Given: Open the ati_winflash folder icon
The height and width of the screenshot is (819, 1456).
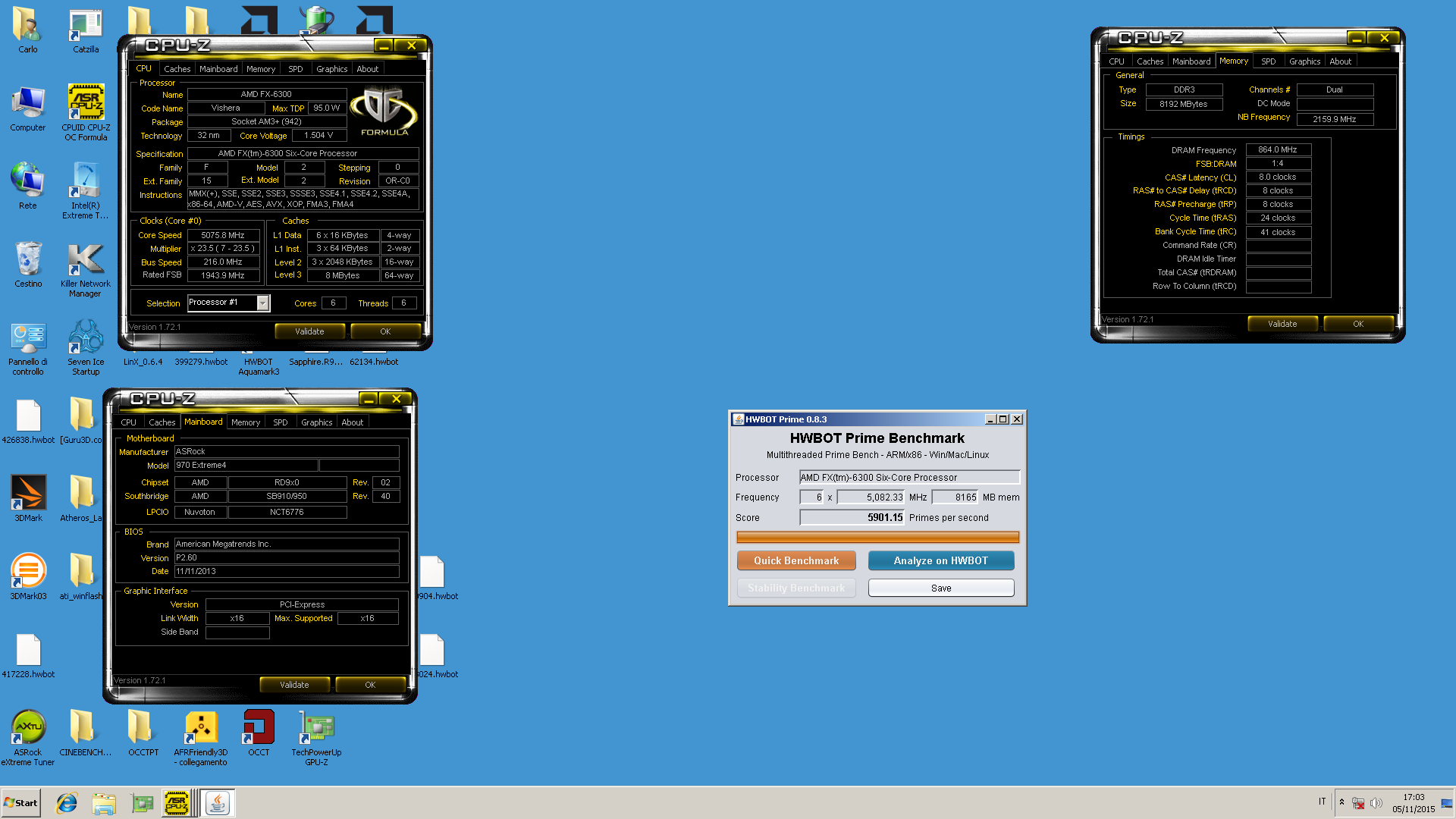Looking at the screenshot, I should click(81, 576).
